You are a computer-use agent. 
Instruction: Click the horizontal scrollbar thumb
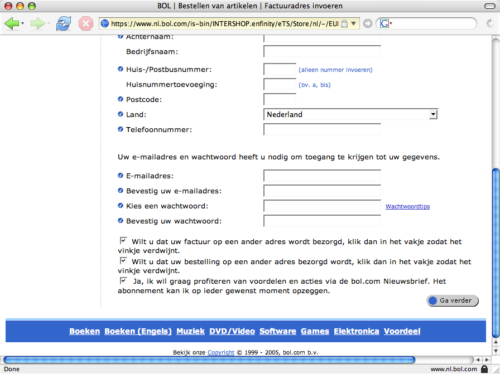pyautogui.click(x=209, y=360)
